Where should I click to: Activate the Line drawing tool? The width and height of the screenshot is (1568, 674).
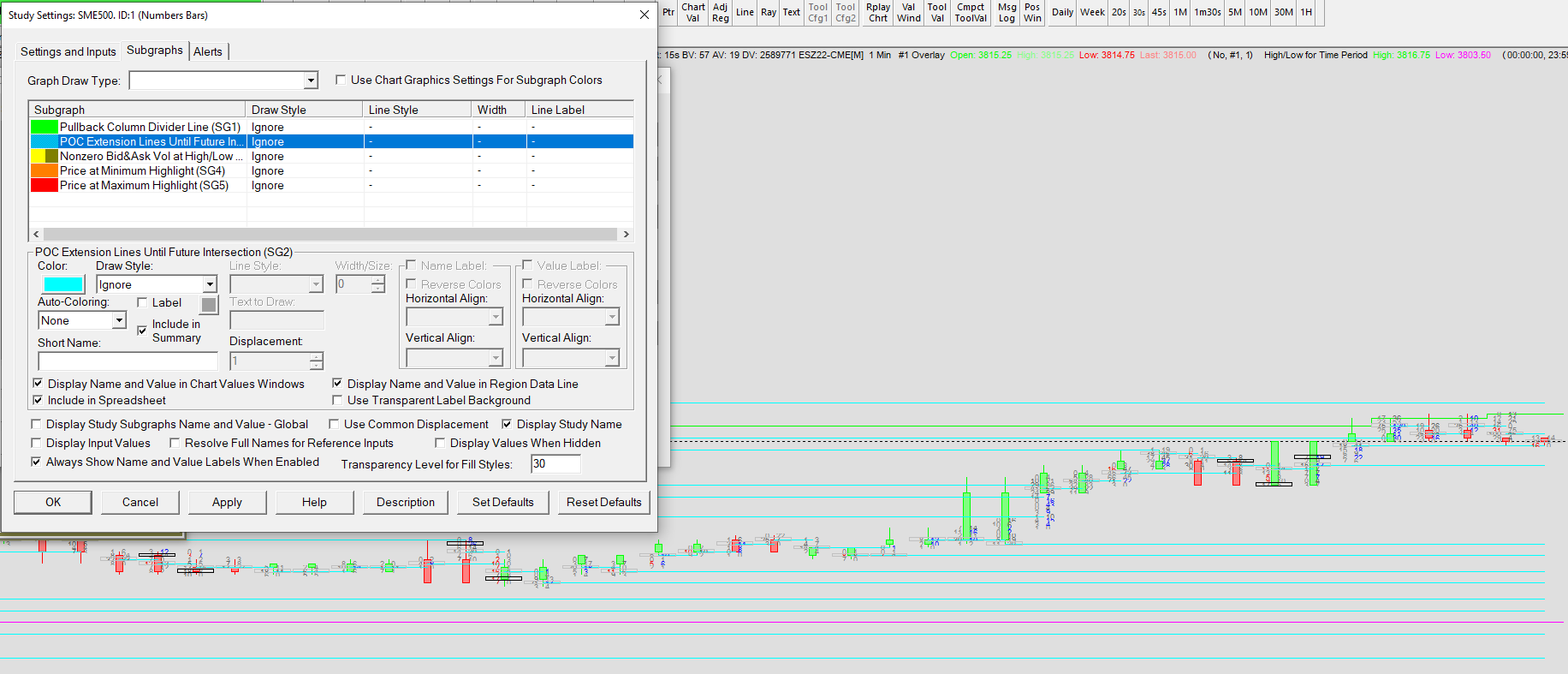click(x=745, y=12)
